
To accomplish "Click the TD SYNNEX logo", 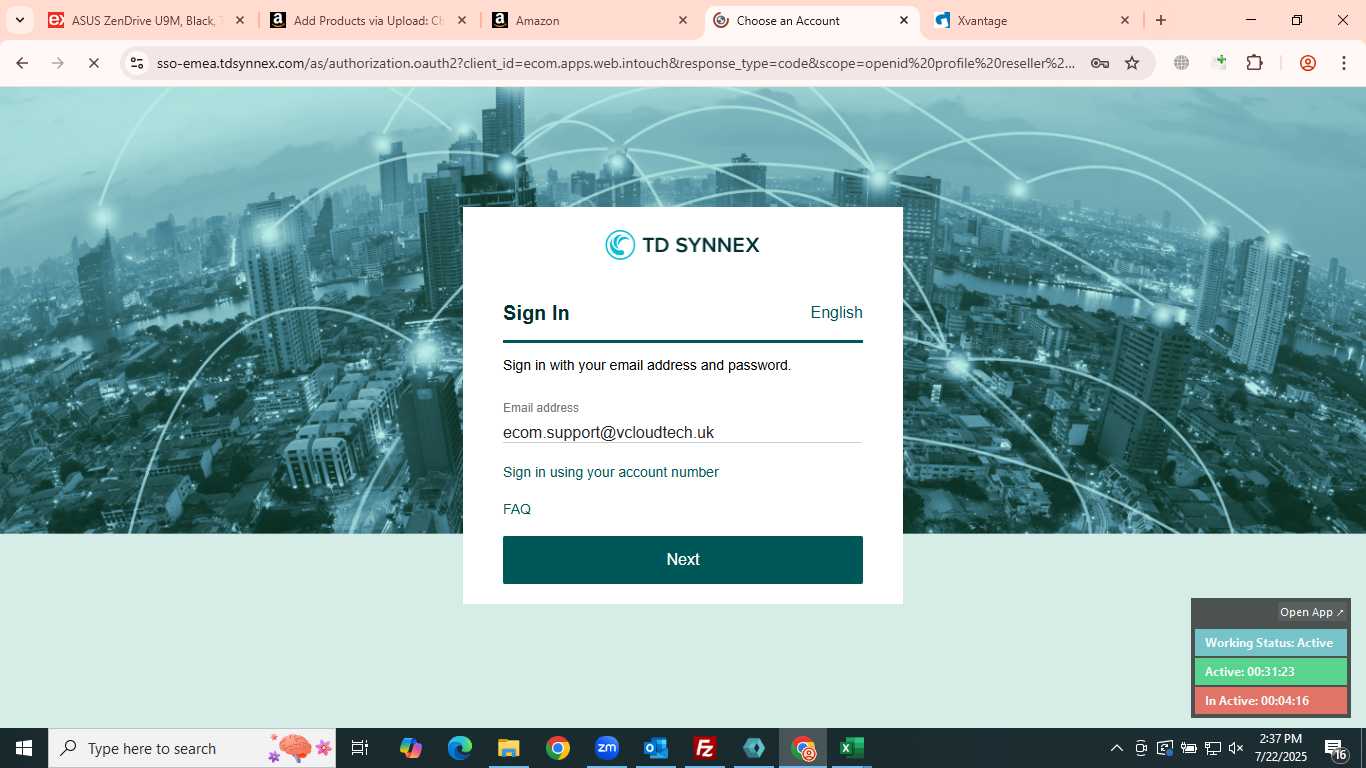I will 682,245.
